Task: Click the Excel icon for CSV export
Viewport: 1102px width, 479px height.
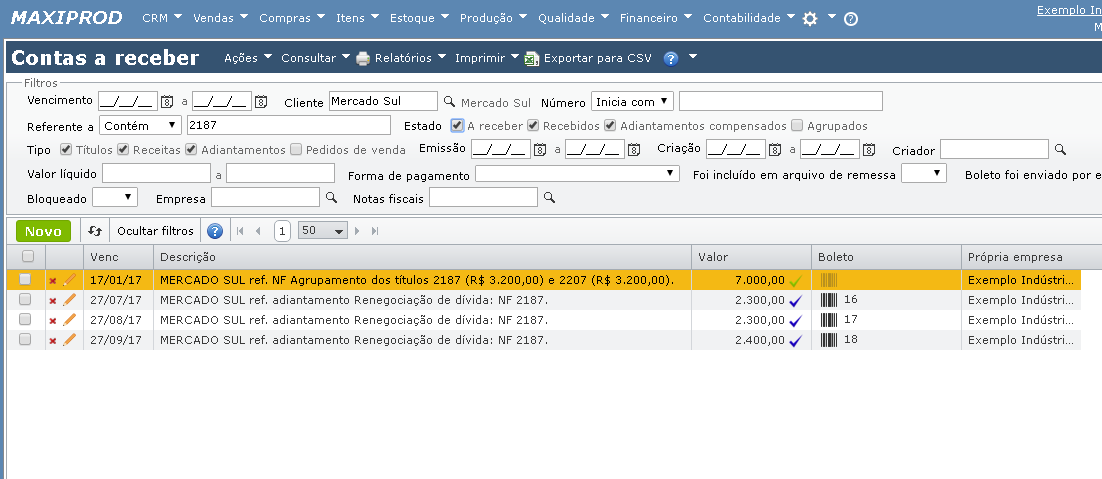Action: coord(532,58)
